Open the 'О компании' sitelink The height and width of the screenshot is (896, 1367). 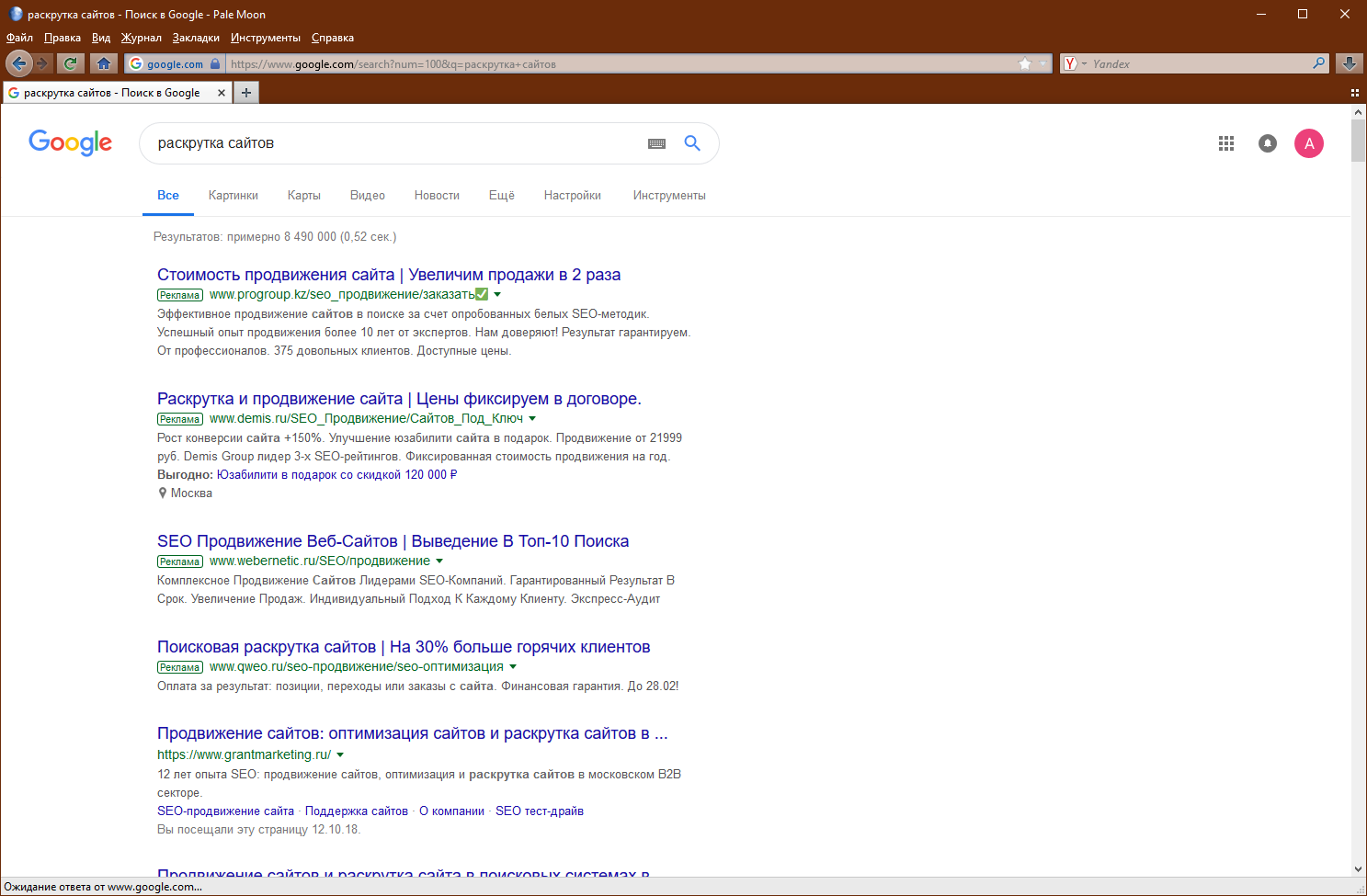451,811
